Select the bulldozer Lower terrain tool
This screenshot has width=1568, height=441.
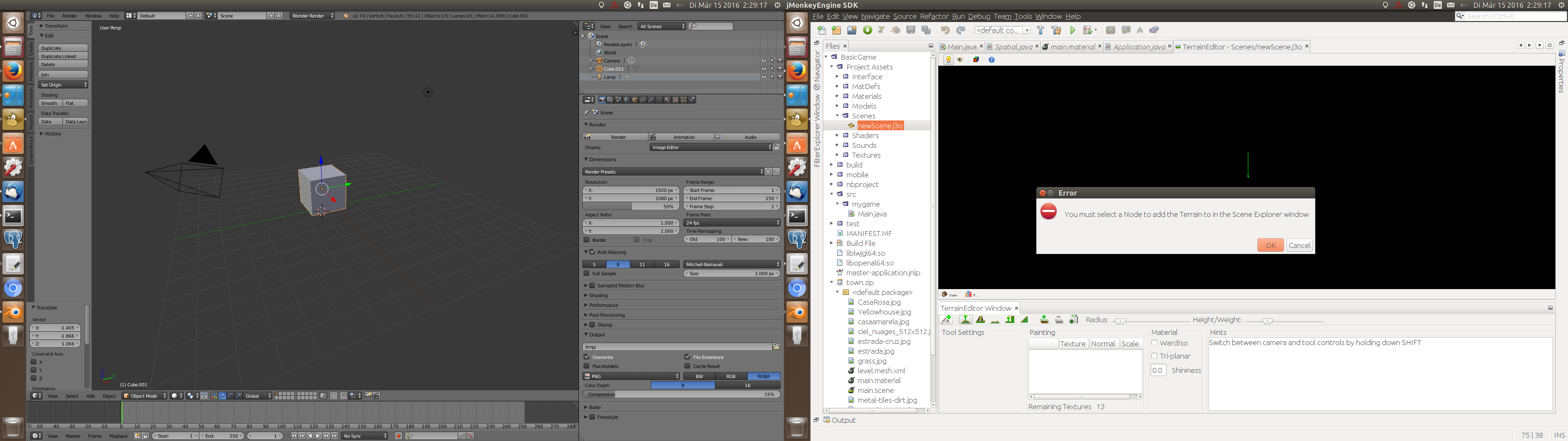coord(980,320)
